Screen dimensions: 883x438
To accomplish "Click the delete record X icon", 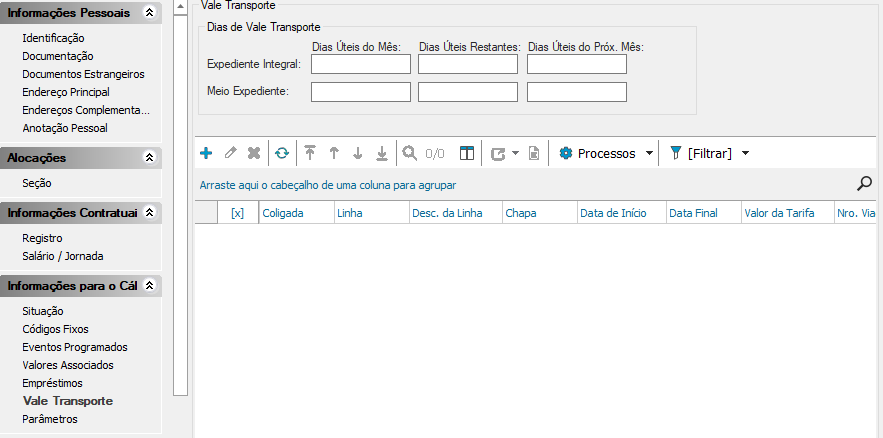I will (x=254, y=153).
